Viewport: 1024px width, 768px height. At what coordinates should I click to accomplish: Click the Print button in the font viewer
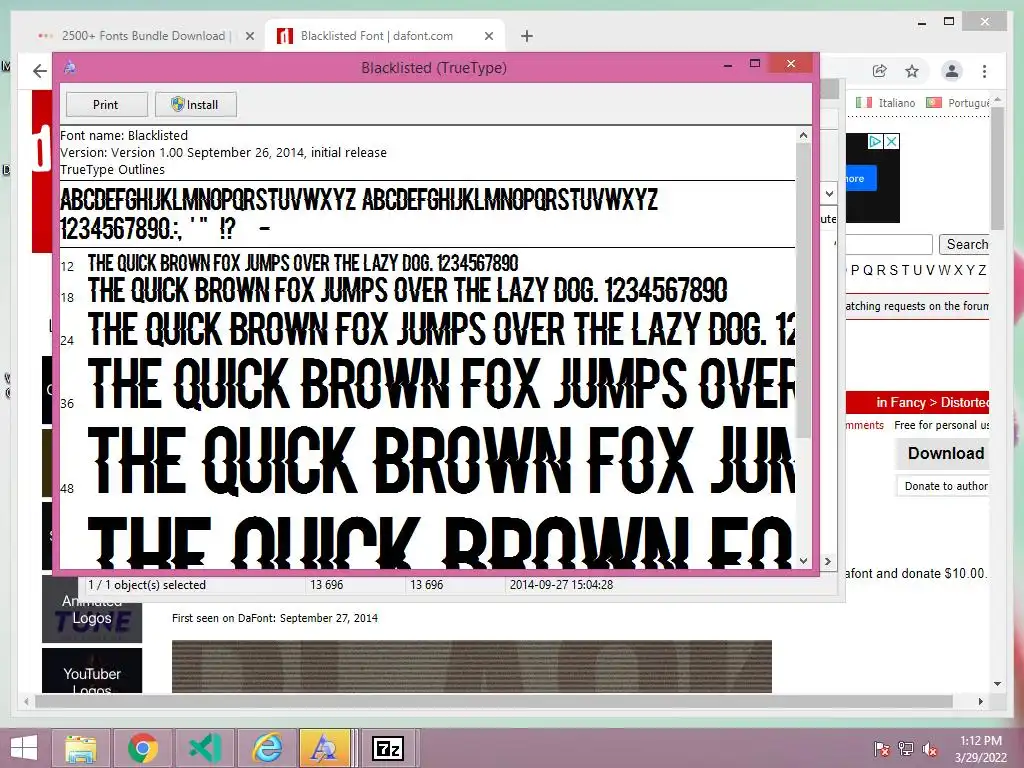[x=106, y=104]
